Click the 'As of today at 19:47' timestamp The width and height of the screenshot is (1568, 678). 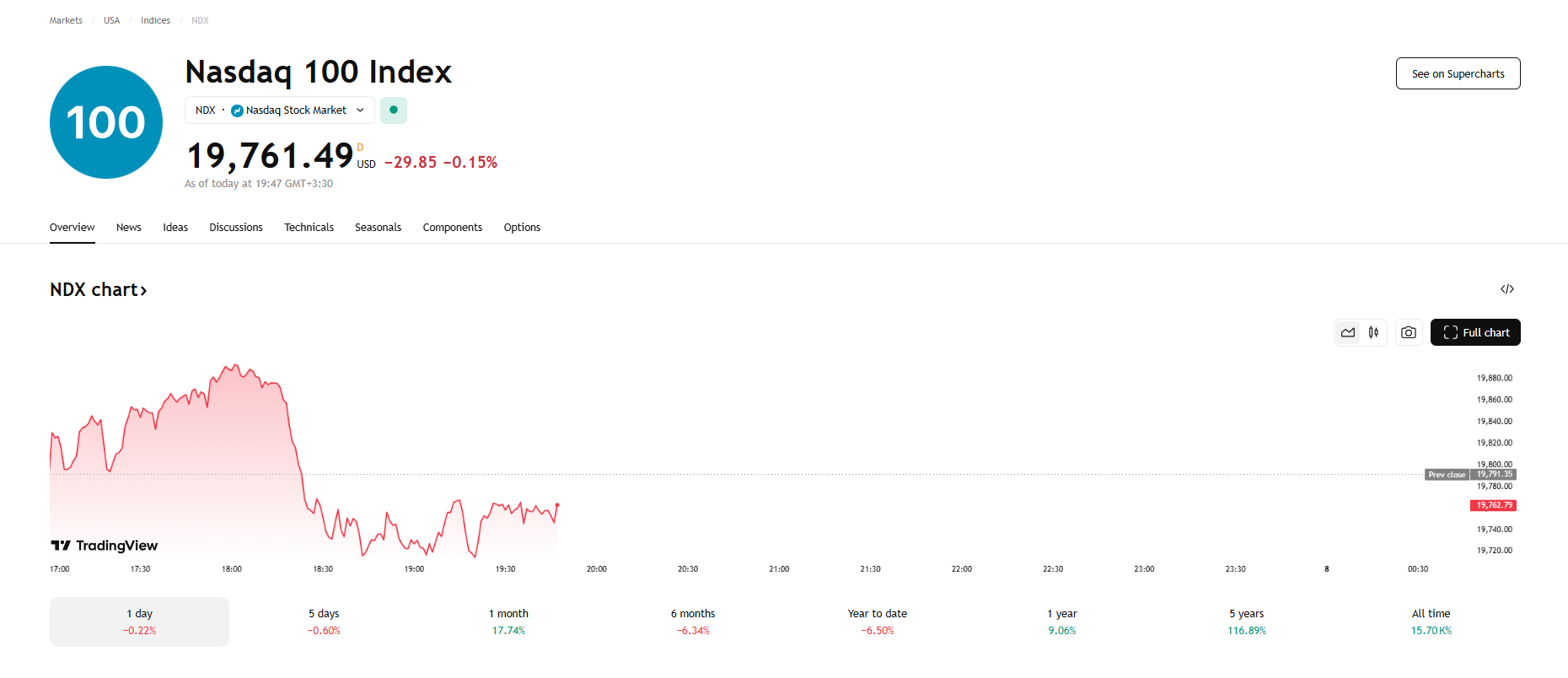tap(259, 184)
